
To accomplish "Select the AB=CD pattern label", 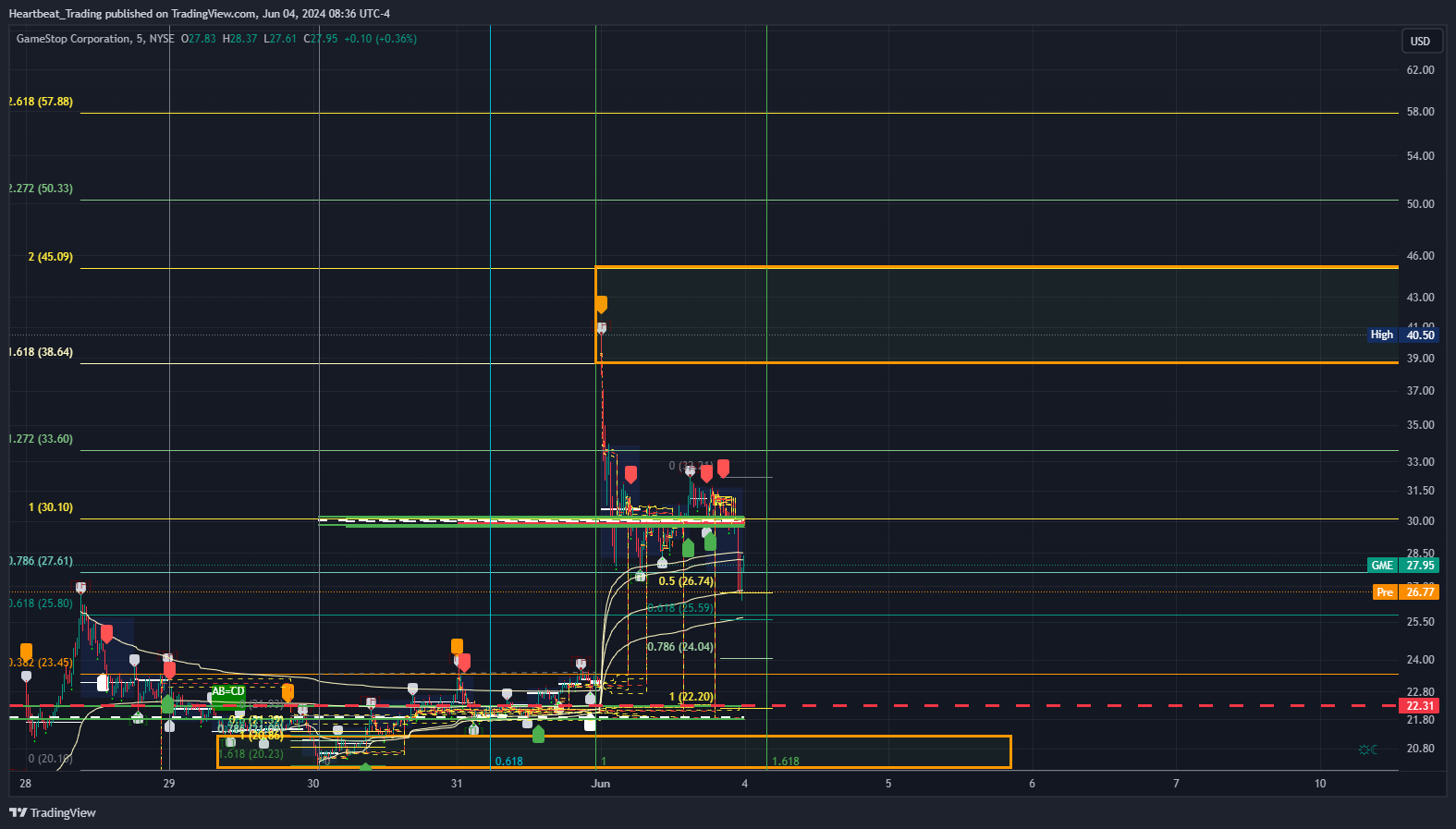I will tap(228, 691).
